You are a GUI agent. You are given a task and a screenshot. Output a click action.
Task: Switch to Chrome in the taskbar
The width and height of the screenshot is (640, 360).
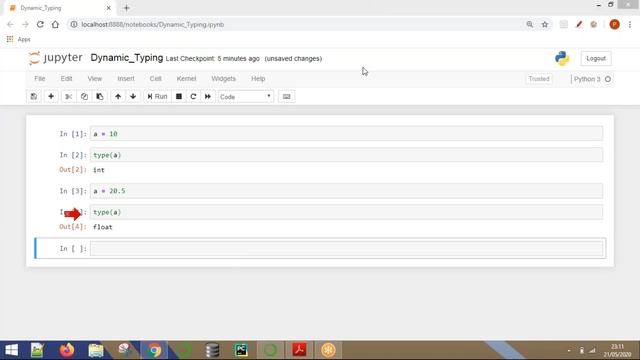point(154,350)
